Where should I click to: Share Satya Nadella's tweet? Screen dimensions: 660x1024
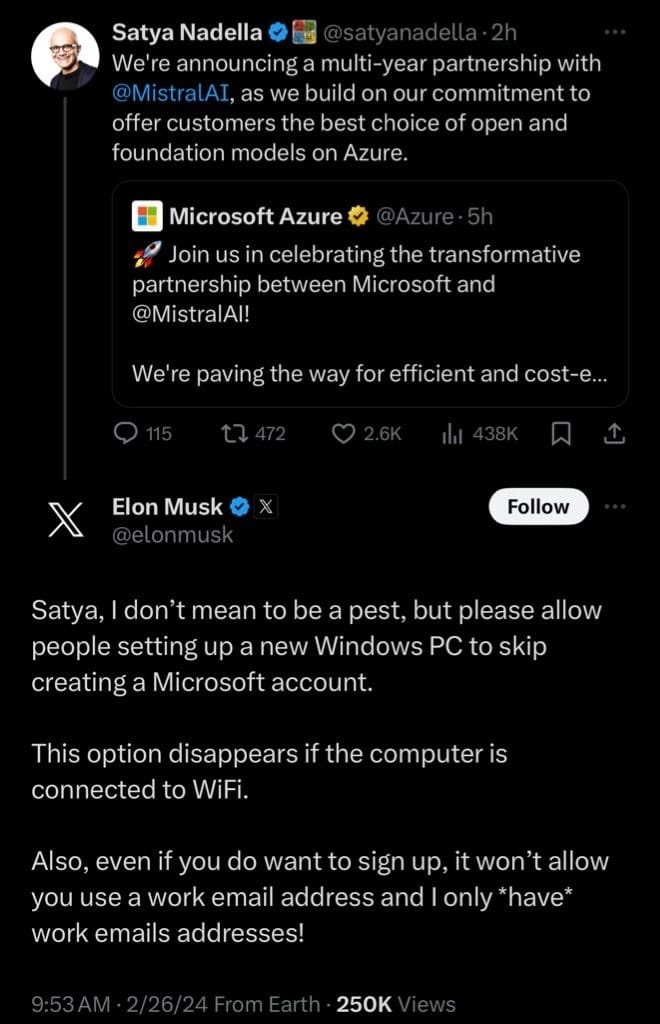(x=615, y=434)
